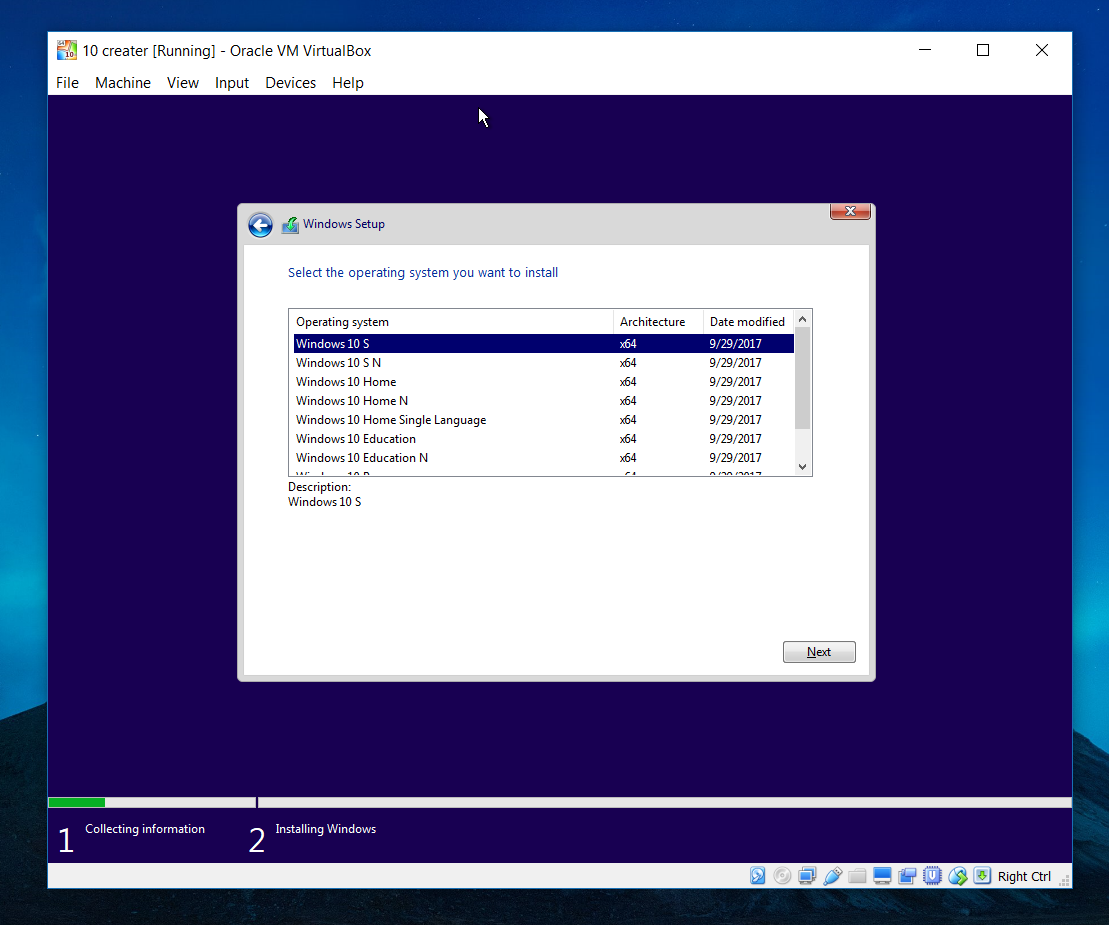
Task: Click the video capture status icon
Action: click(x=907, y=876)
